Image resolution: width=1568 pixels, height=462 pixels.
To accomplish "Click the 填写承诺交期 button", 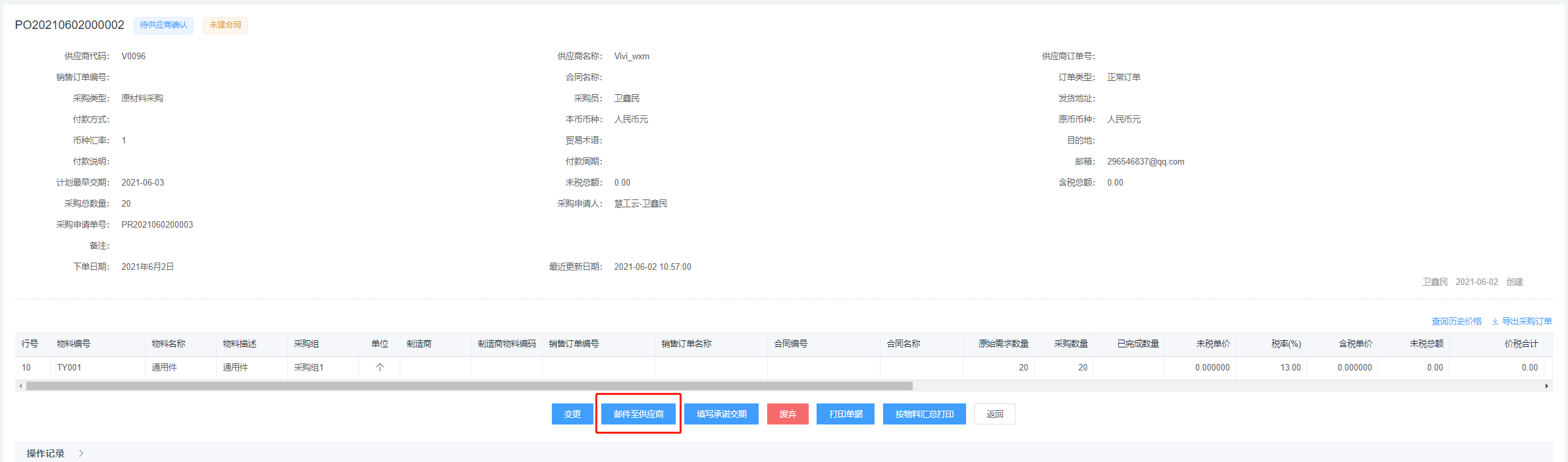I will [x=721, y=414].
